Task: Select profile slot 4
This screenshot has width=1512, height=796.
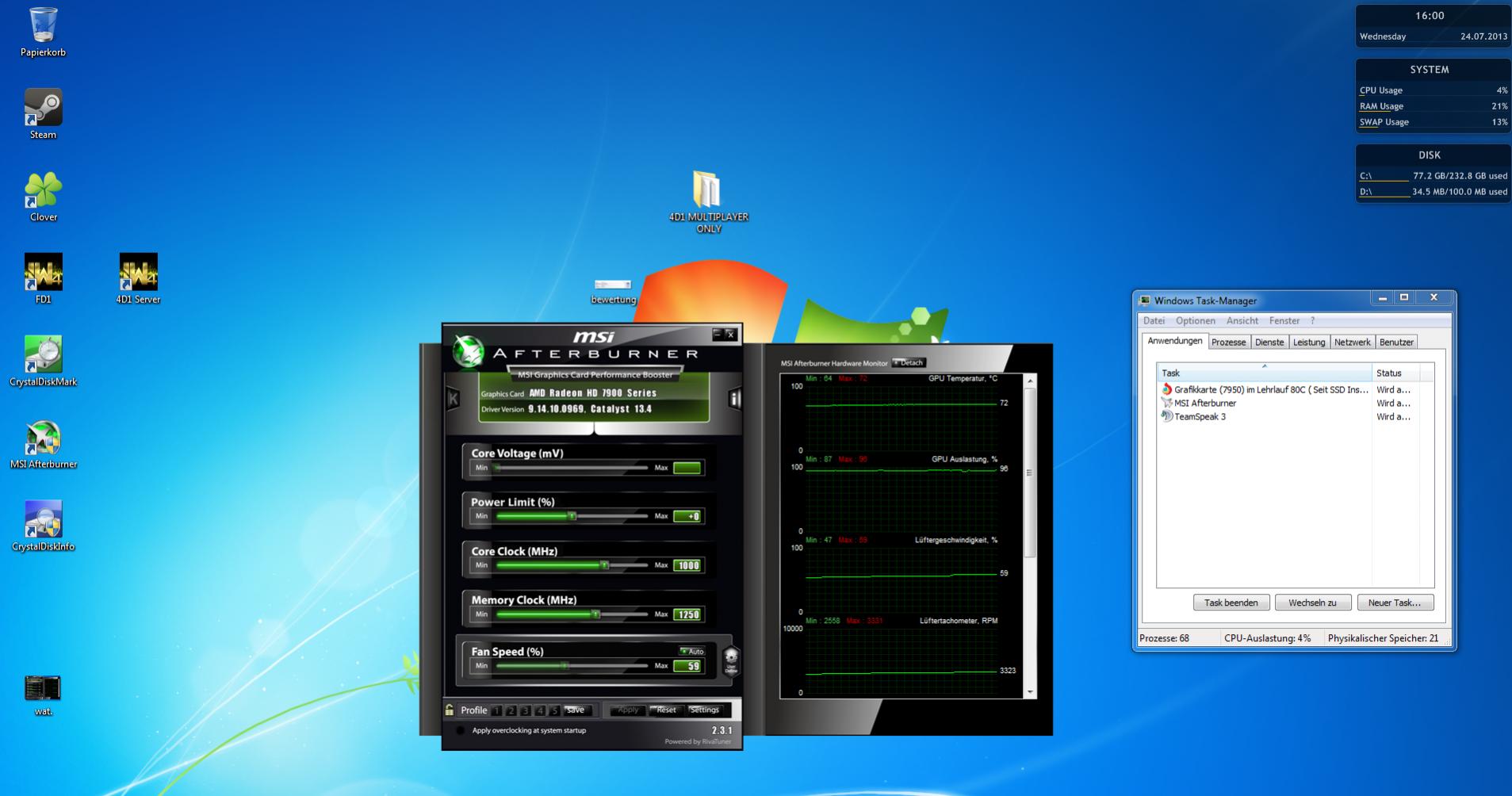Action: click(x=540, y=710)
